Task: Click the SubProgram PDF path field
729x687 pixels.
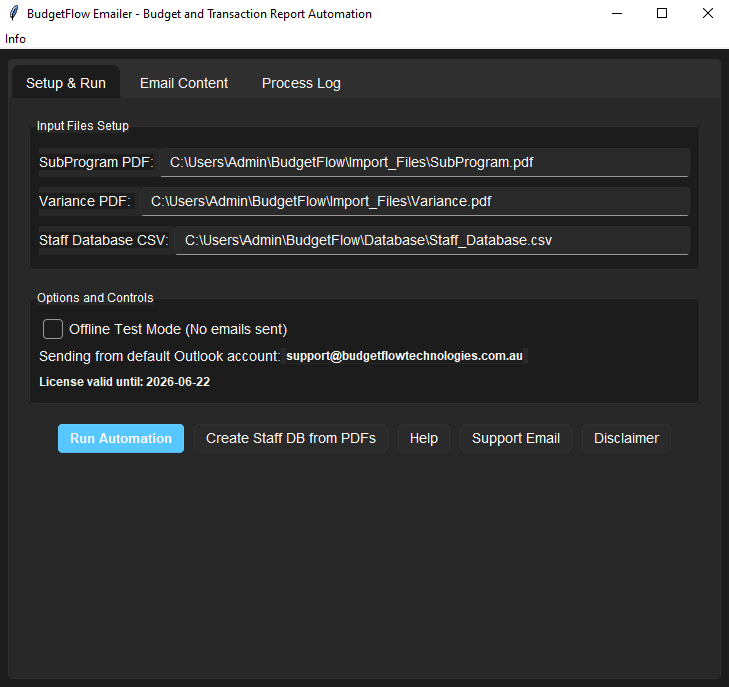Action: tap(424, 162)
